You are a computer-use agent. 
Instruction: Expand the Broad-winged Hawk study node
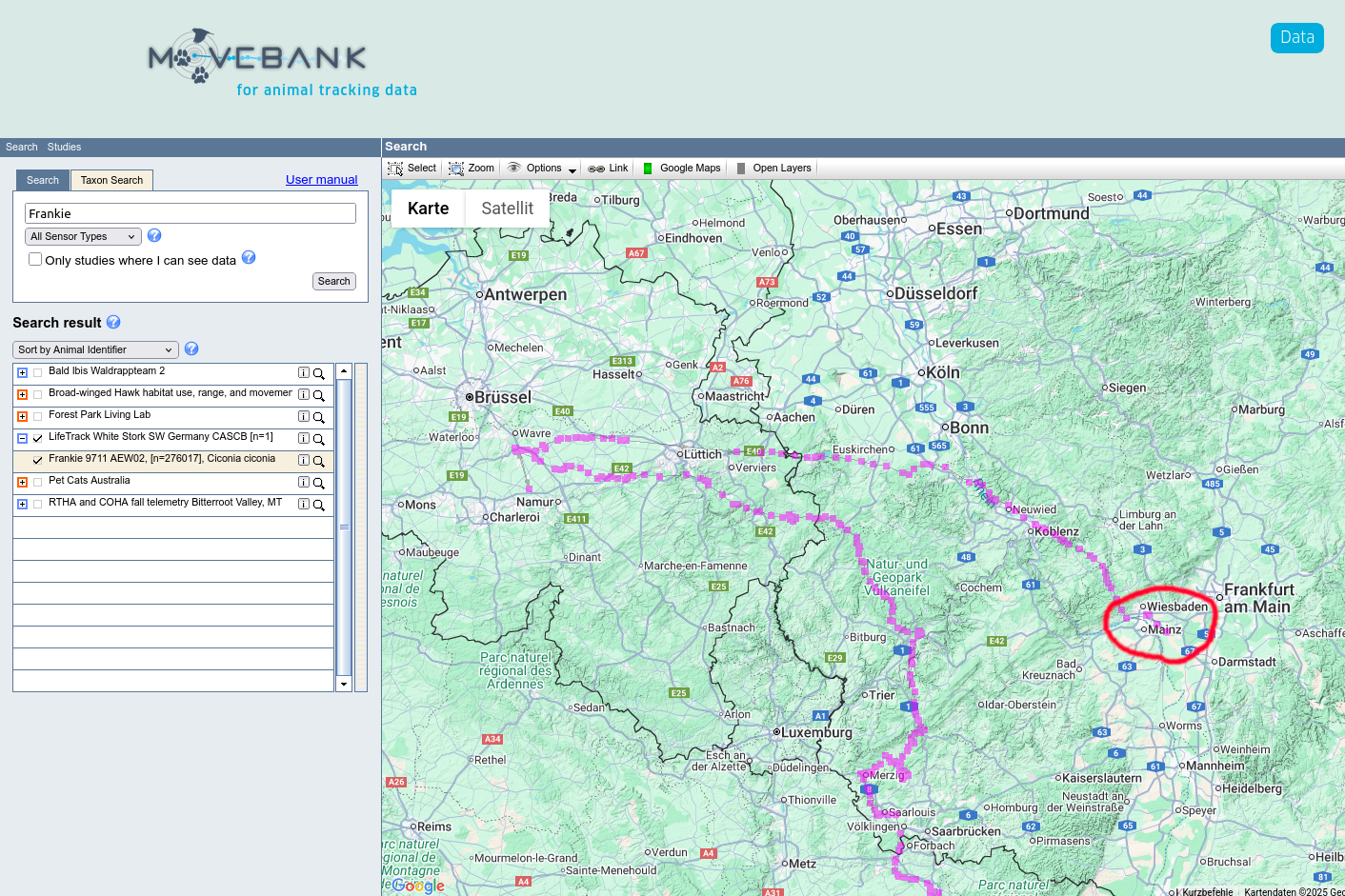22,395
